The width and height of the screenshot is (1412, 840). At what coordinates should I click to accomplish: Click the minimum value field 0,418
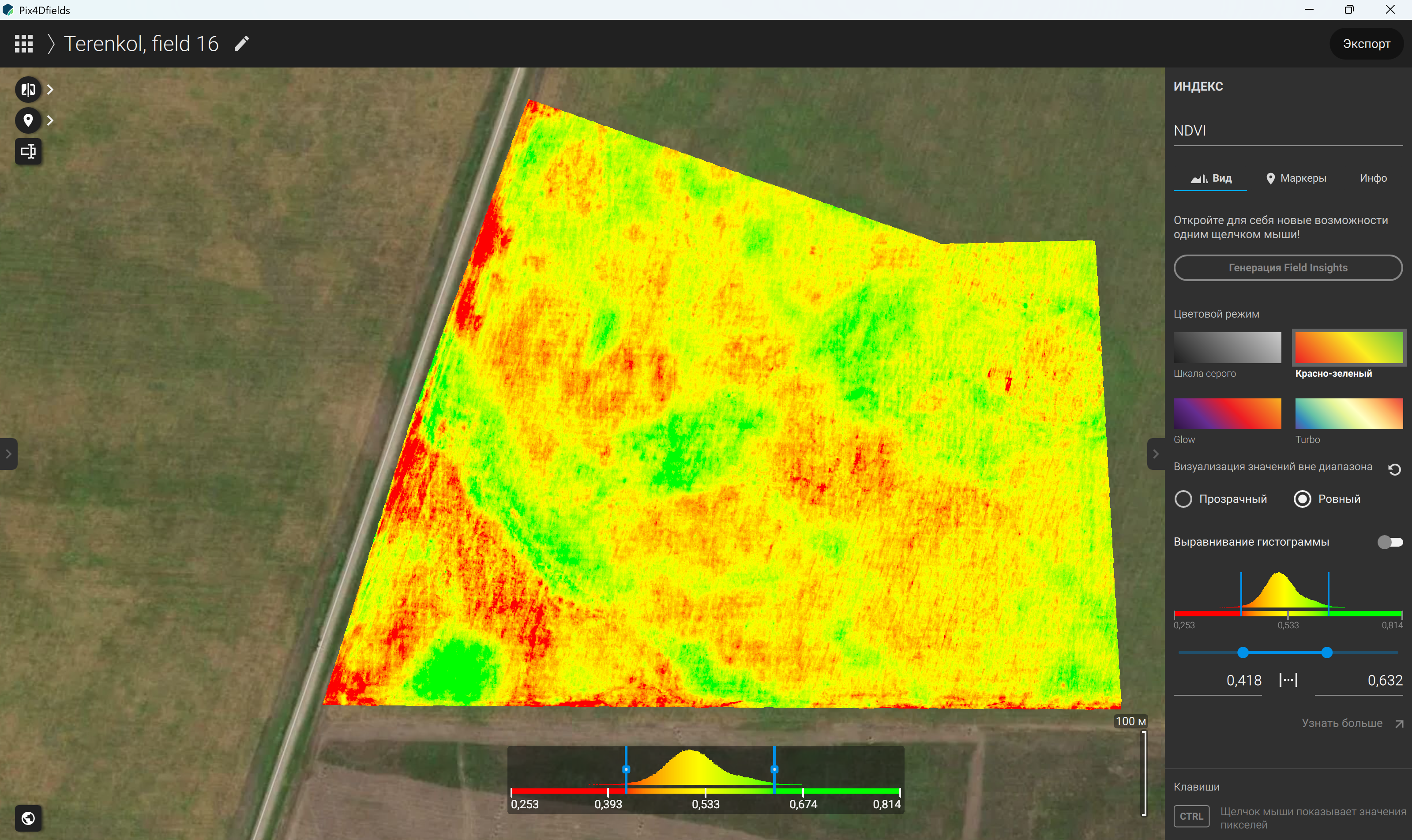[1218, 680]
